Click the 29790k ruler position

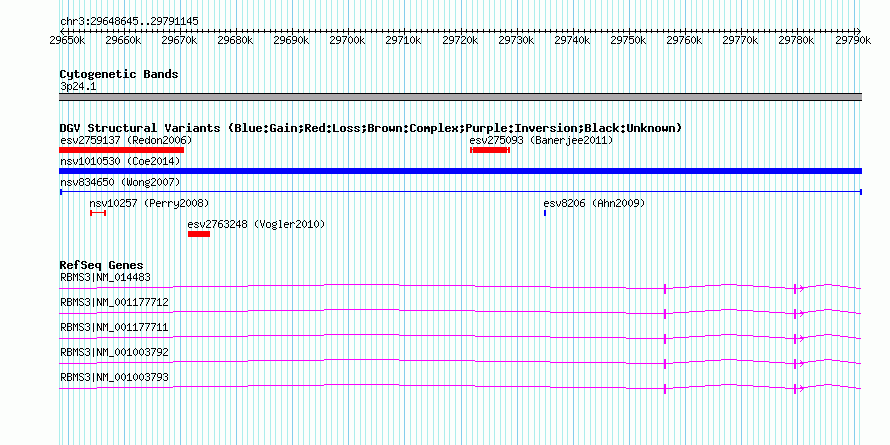pyautogui.click(x=852, y=40)
